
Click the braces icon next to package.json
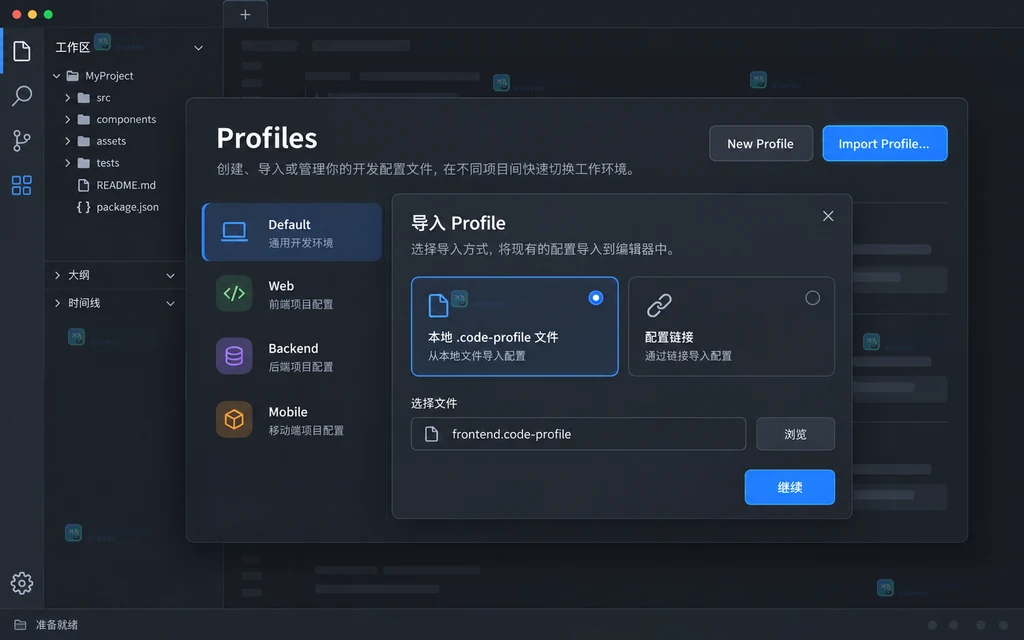pos(83,207)
